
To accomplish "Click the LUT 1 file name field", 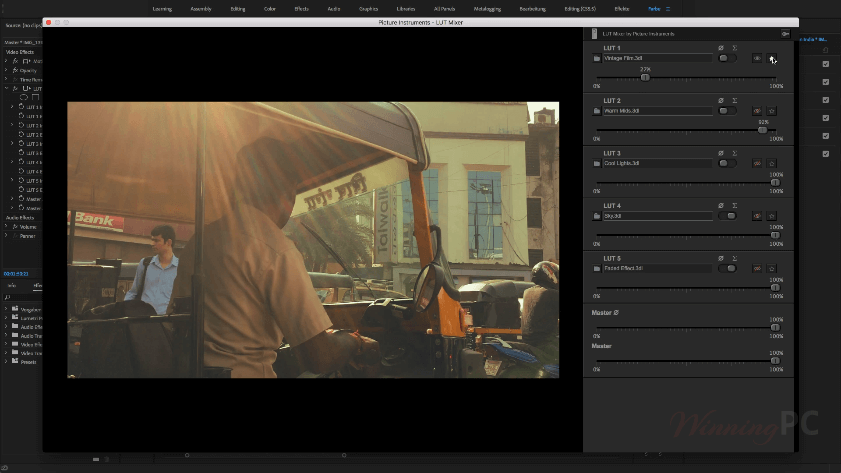I will point(658,58).
